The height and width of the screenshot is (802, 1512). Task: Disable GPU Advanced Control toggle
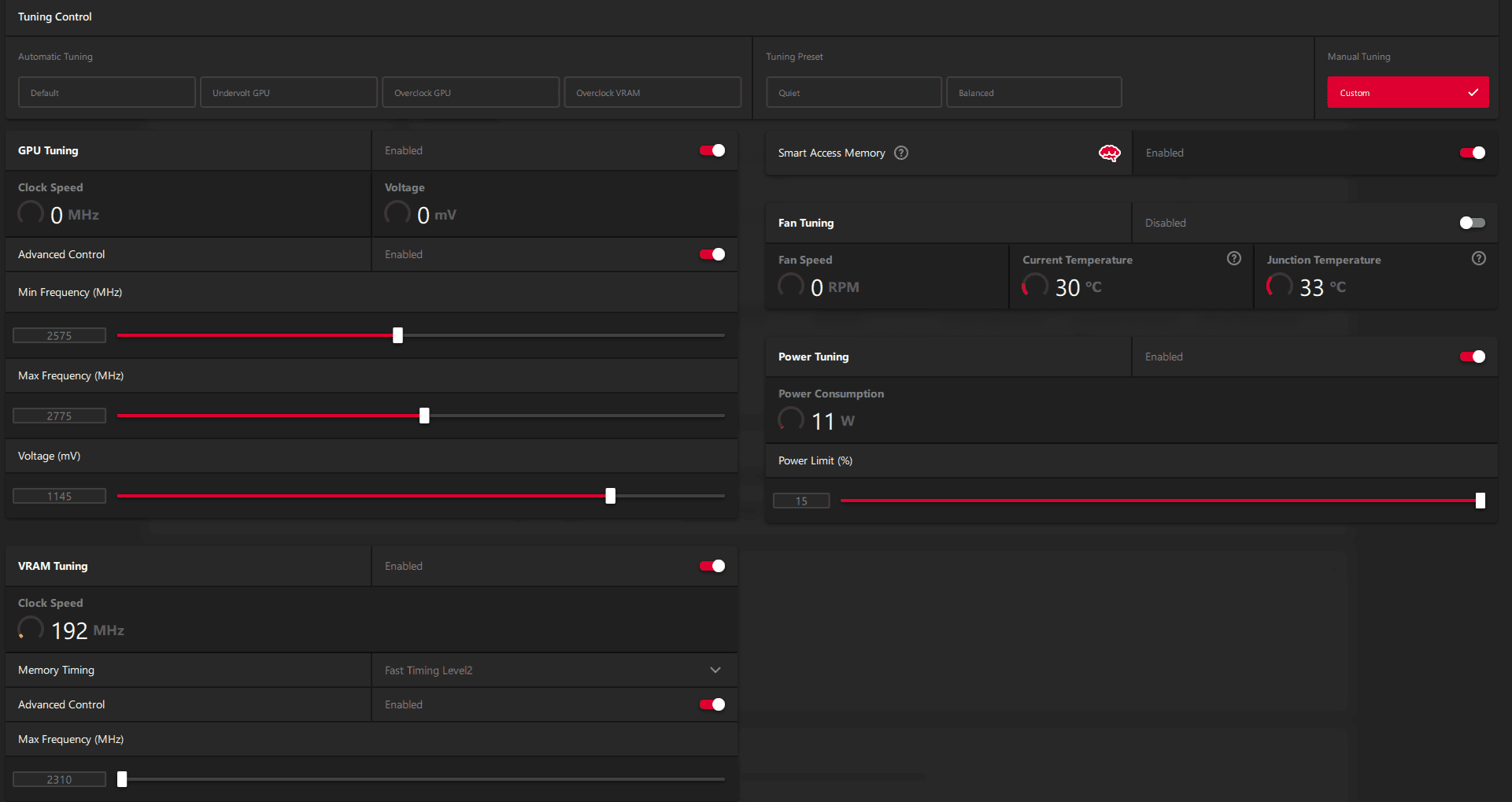pyautogui.click(x=712, y=254)
